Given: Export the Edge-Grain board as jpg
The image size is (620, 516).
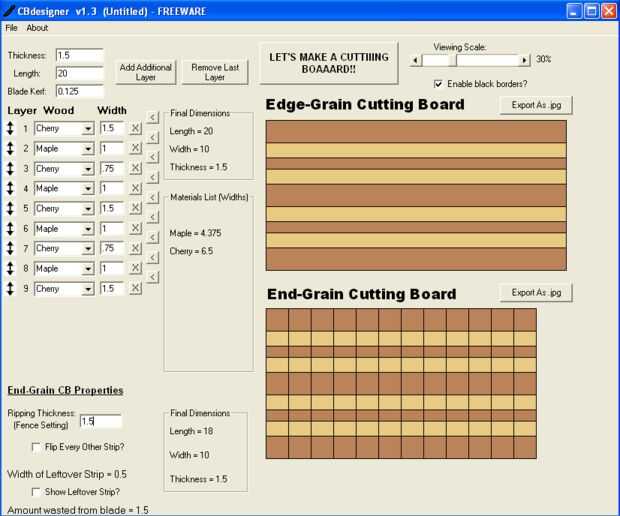Looking at the screenshot, I should [536, 105].
